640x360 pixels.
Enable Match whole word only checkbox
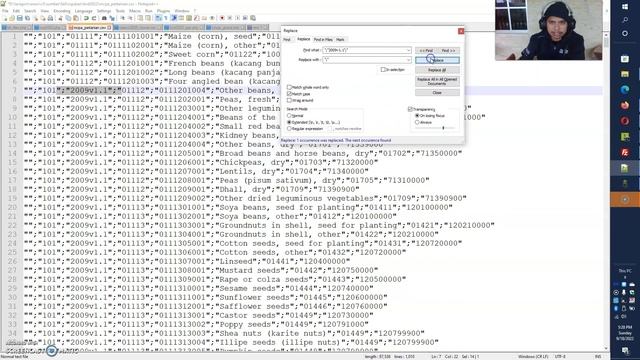pos(289,87)
